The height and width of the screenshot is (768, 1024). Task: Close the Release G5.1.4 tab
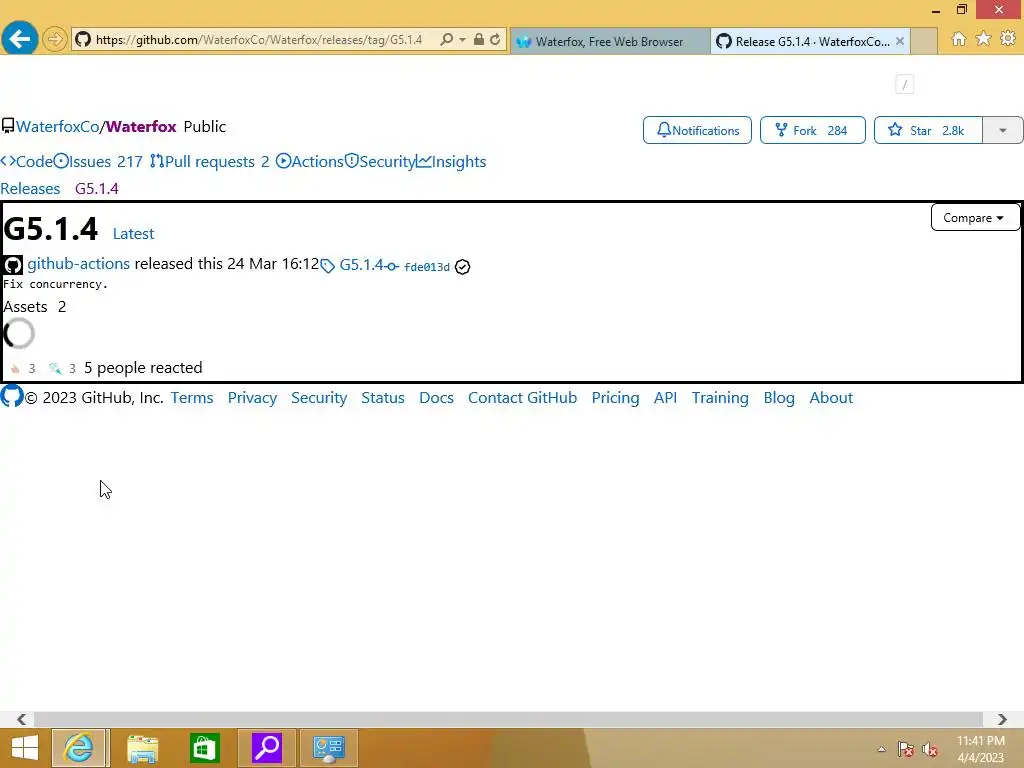[900, 41]
